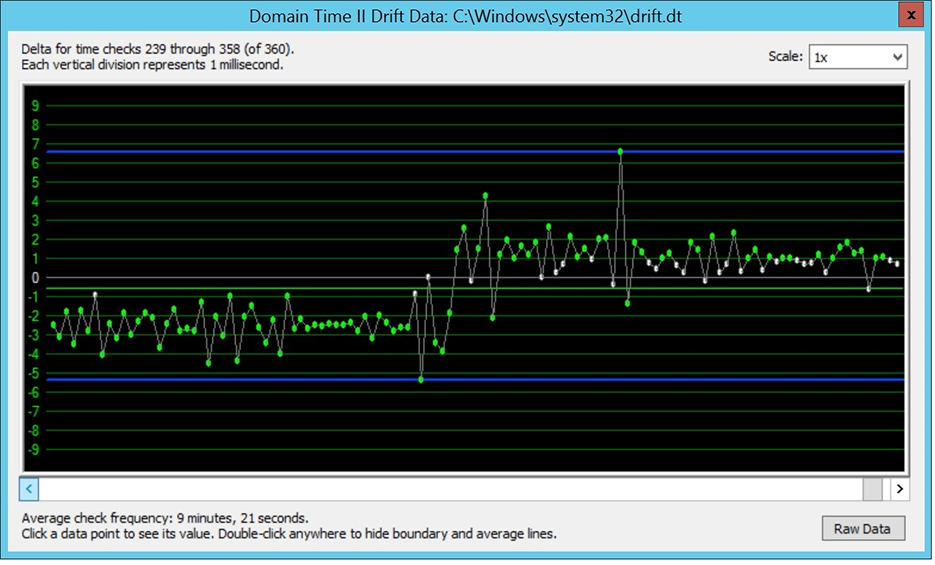Screen dimensions: 935x565
Task: Click the horizontal scrollbar thumb
Action: (872, 489)
